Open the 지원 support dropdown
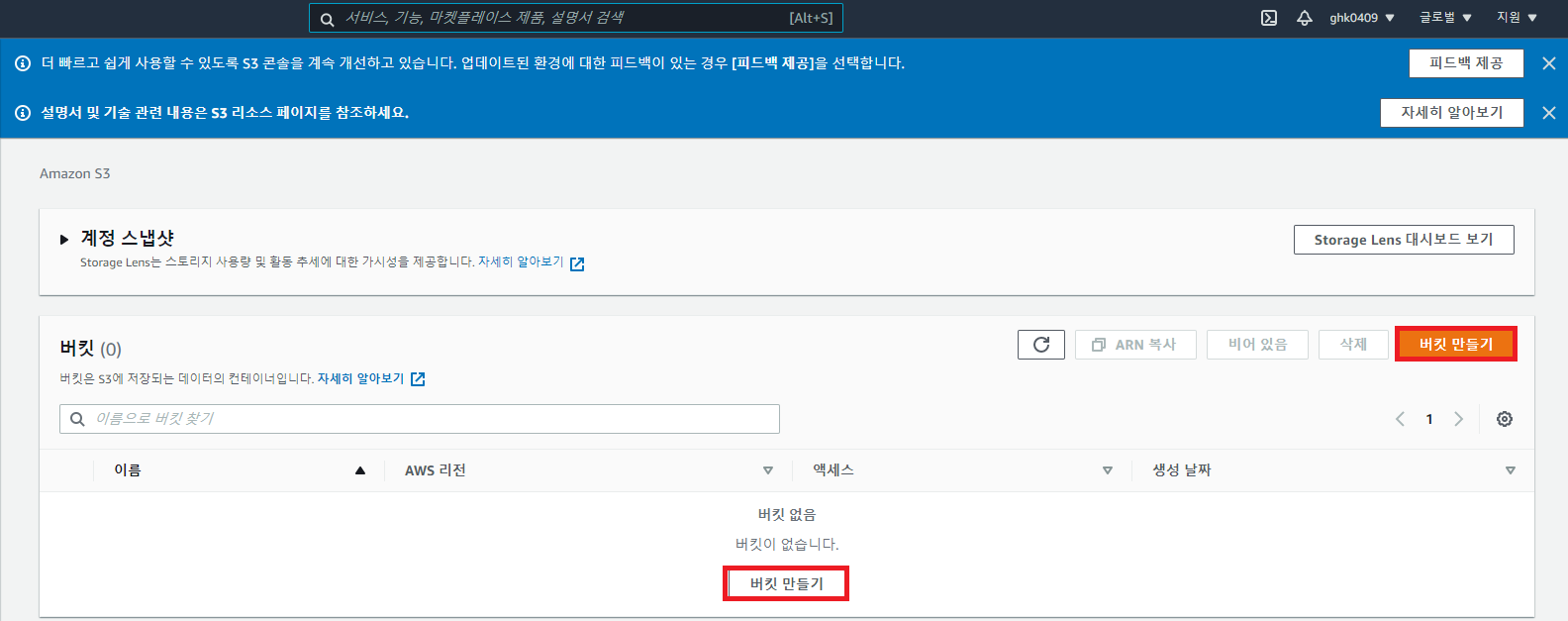This screenshot has width=1568, height=621. point(1517,18)
